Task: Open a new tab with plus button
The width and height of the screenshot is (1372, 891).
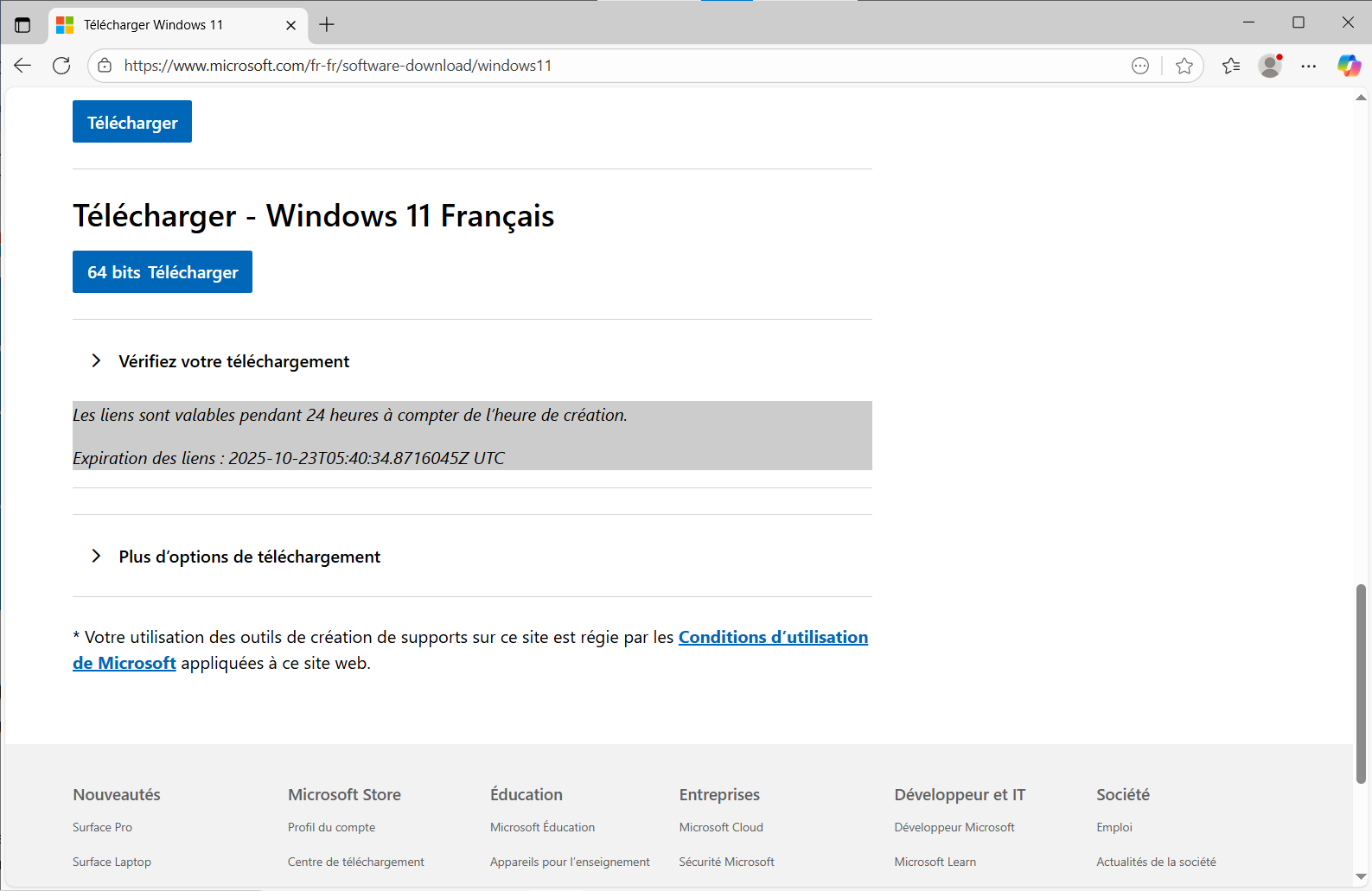Action: tap(327, 25)
